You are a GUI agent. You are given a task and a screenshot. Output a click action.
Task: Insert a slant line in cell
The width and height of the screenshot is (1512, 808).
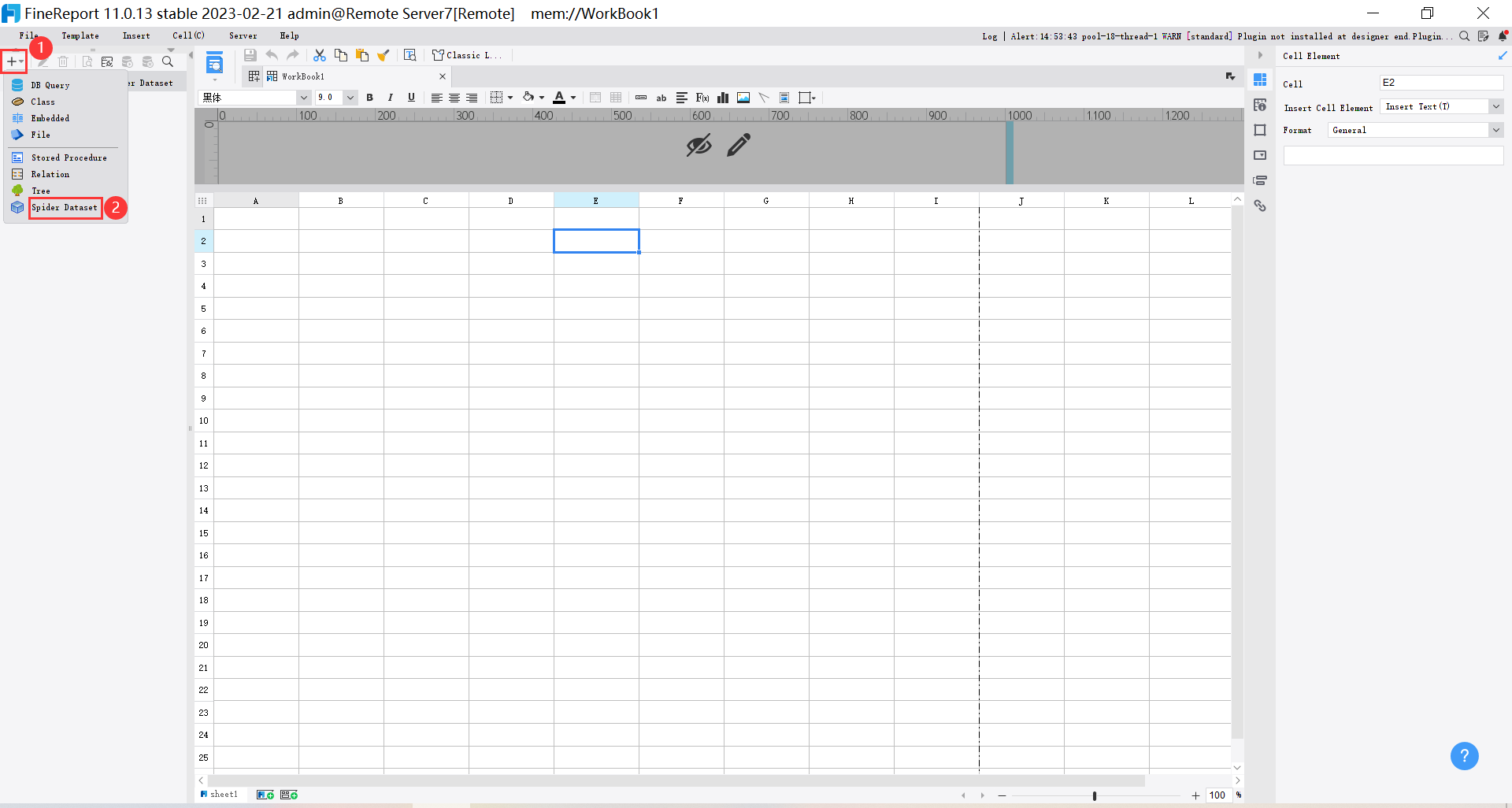tap(764, 98)
